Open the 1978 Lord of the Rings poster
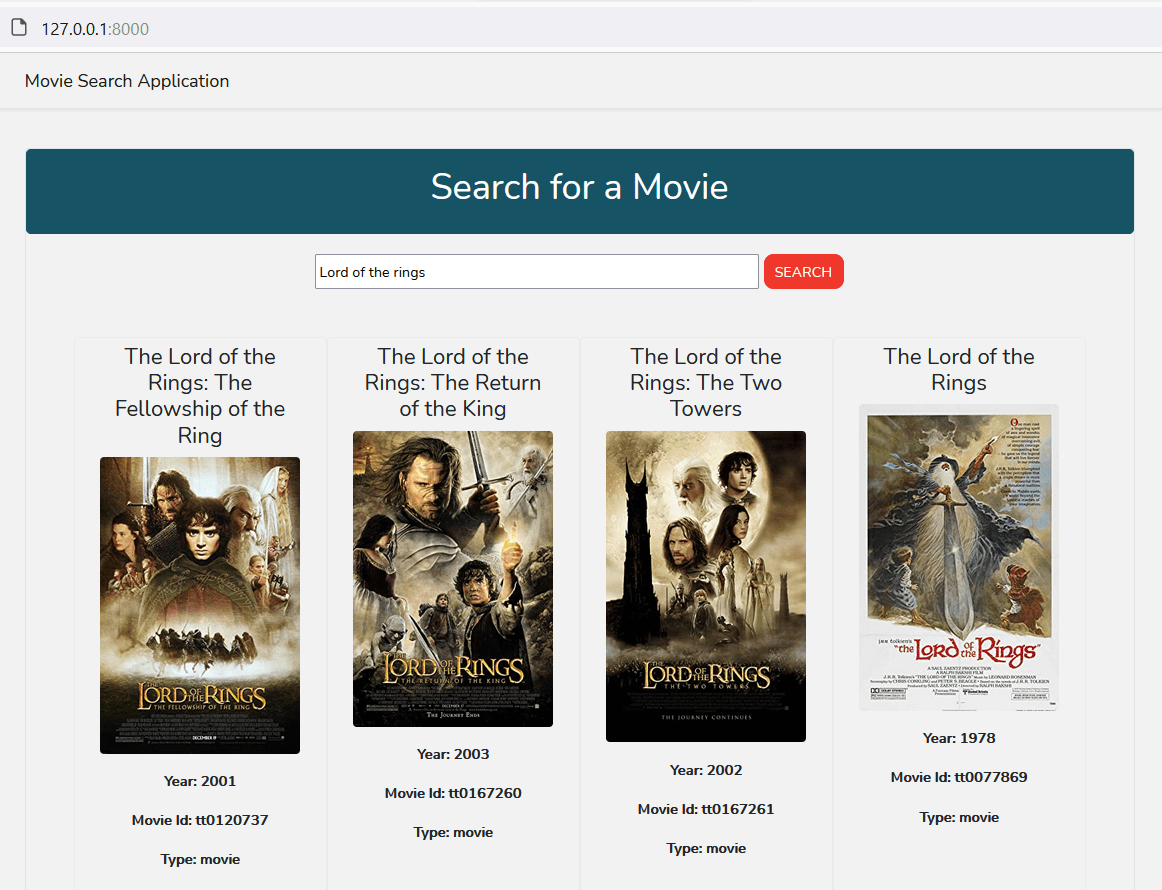Screen dimensions: 1162x890 point(959,557)
